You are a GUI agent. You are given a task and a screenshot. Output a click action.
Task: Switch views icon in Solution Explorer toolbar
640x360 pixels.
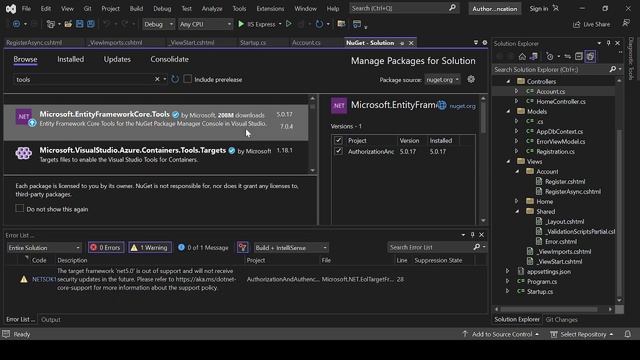tap(533, 56)
